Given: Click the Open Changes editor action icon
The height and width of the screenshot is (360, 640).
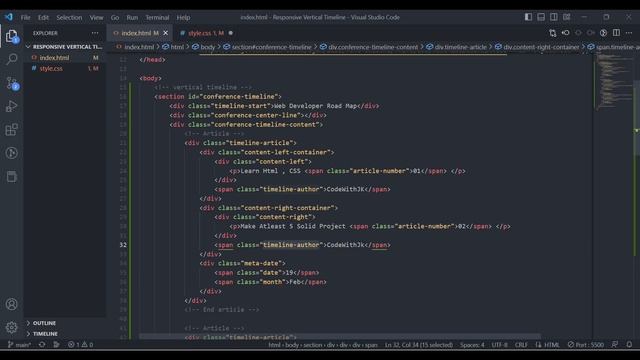Looking at the screenshot, I should 553,33.
